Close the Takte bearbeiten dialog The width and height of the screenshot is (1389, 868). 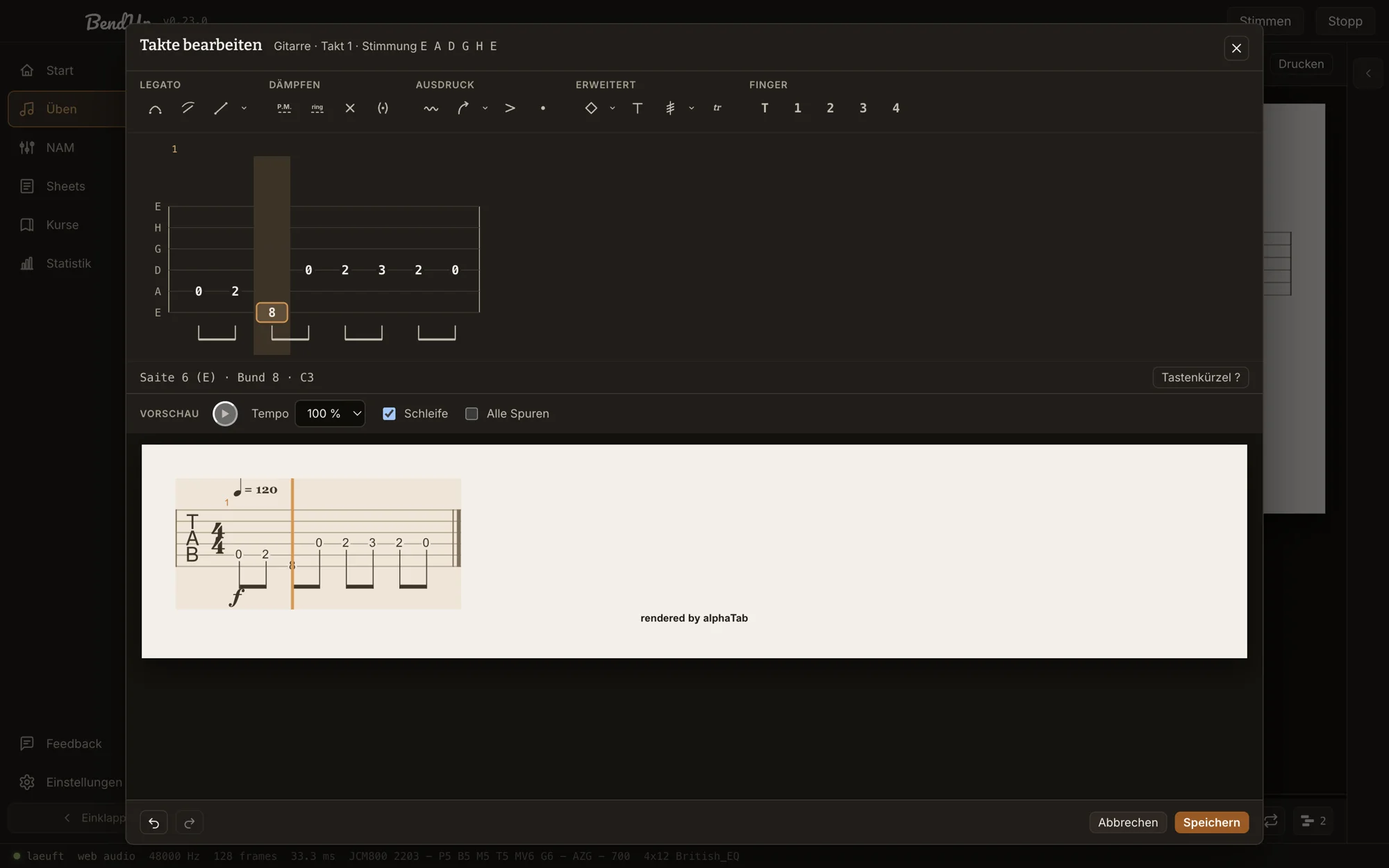click(x=1236, y=48)
